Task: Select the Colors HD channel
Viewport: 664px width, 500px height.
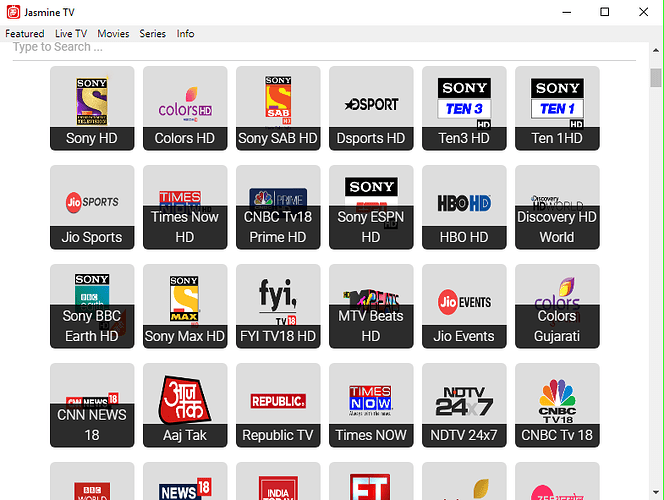Action: tap(185, 109)
